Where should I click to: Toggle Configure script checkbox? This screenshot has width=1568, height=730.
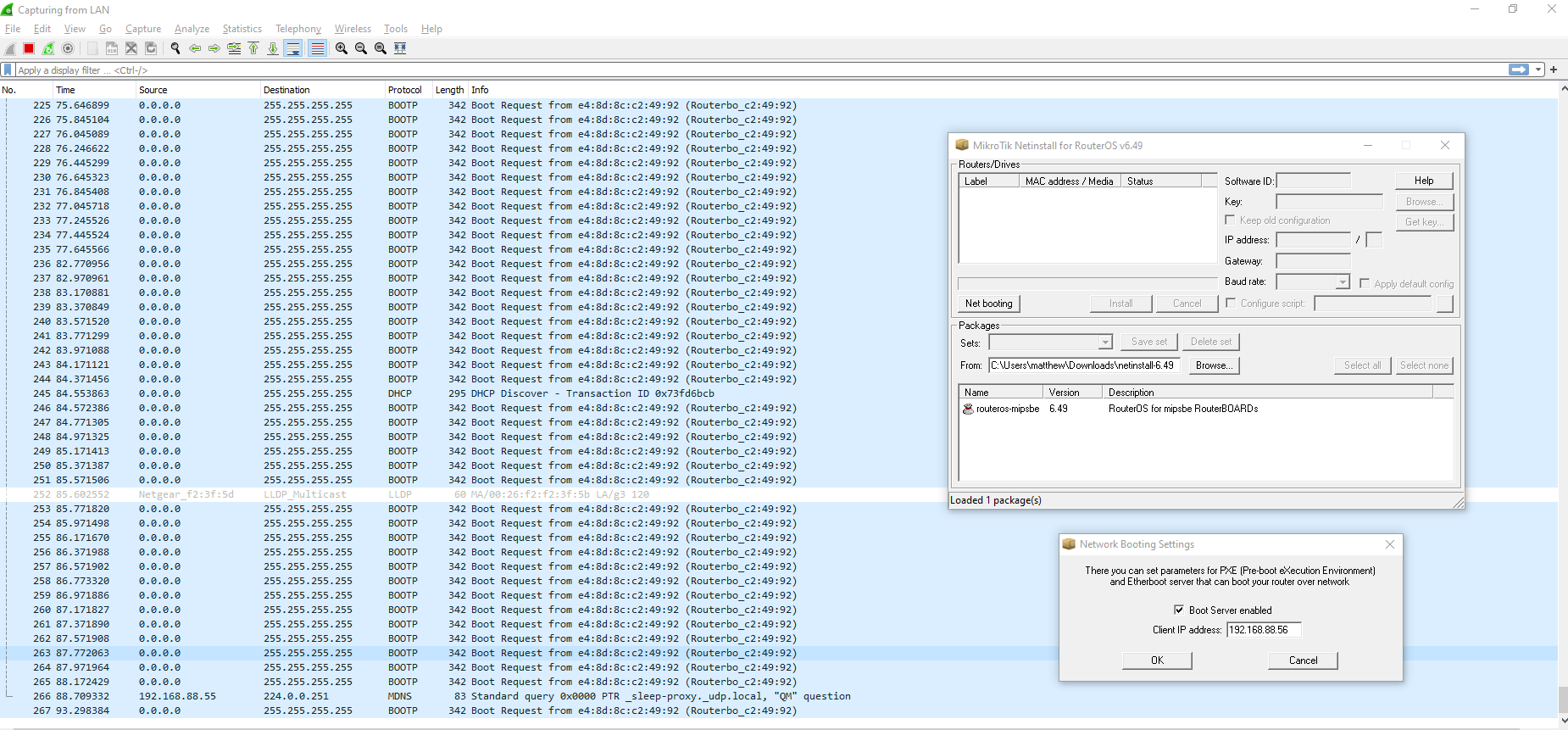(1231, 303)
